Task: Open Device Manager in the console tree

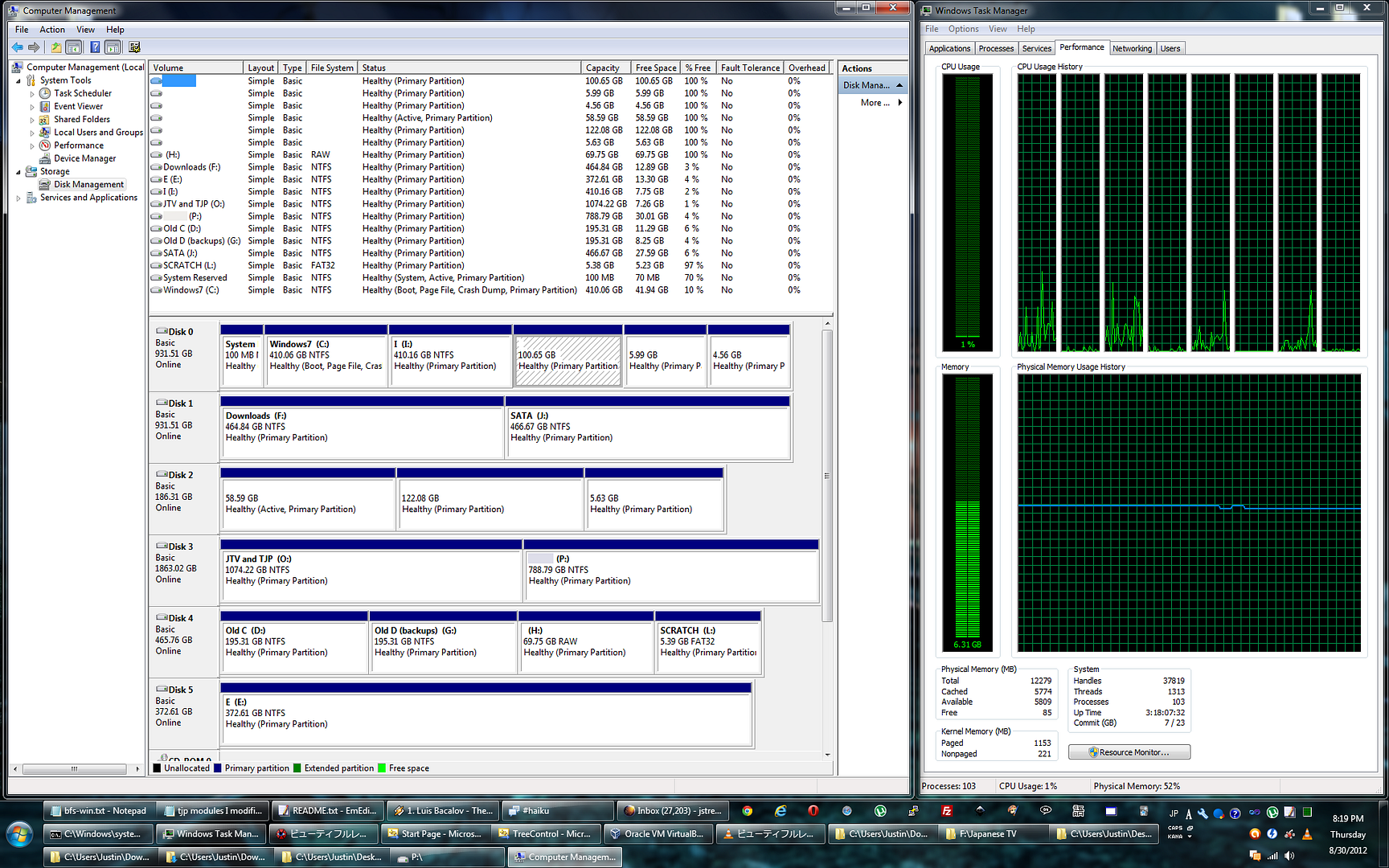Action: (84, 158)
